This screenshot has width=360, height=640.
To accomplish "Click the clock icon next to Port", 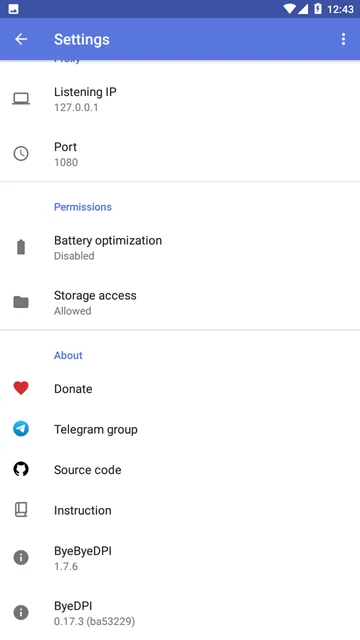I will [x=21, y=154].
